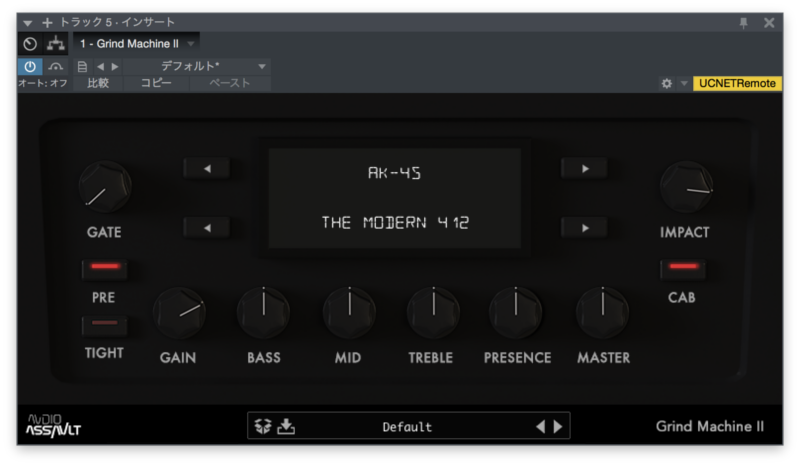
Task: Click the Default preset name field
Action: (407, 427)
